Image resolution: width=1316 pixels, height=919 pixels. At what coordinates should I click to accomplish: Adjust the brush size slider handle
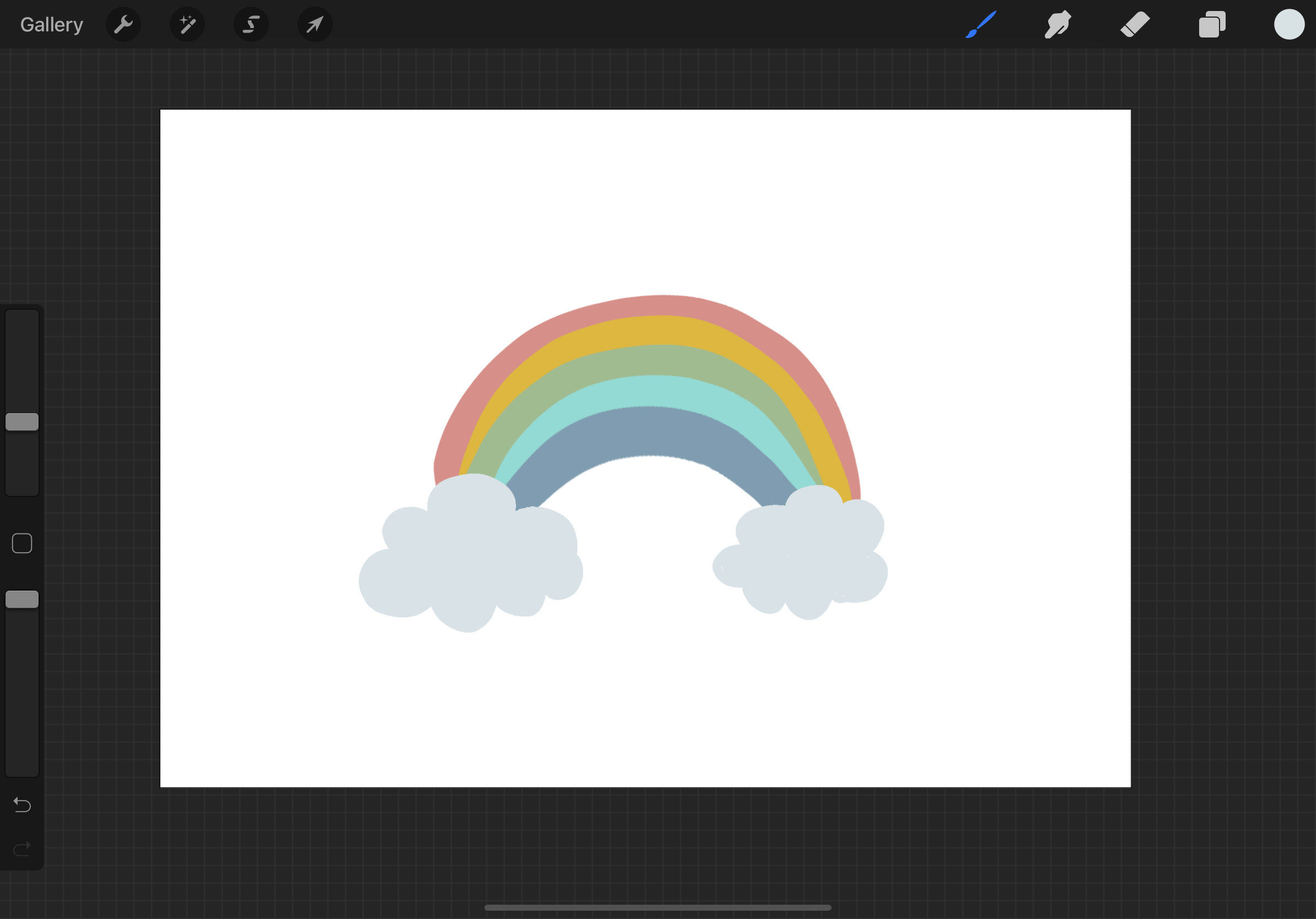22,421
